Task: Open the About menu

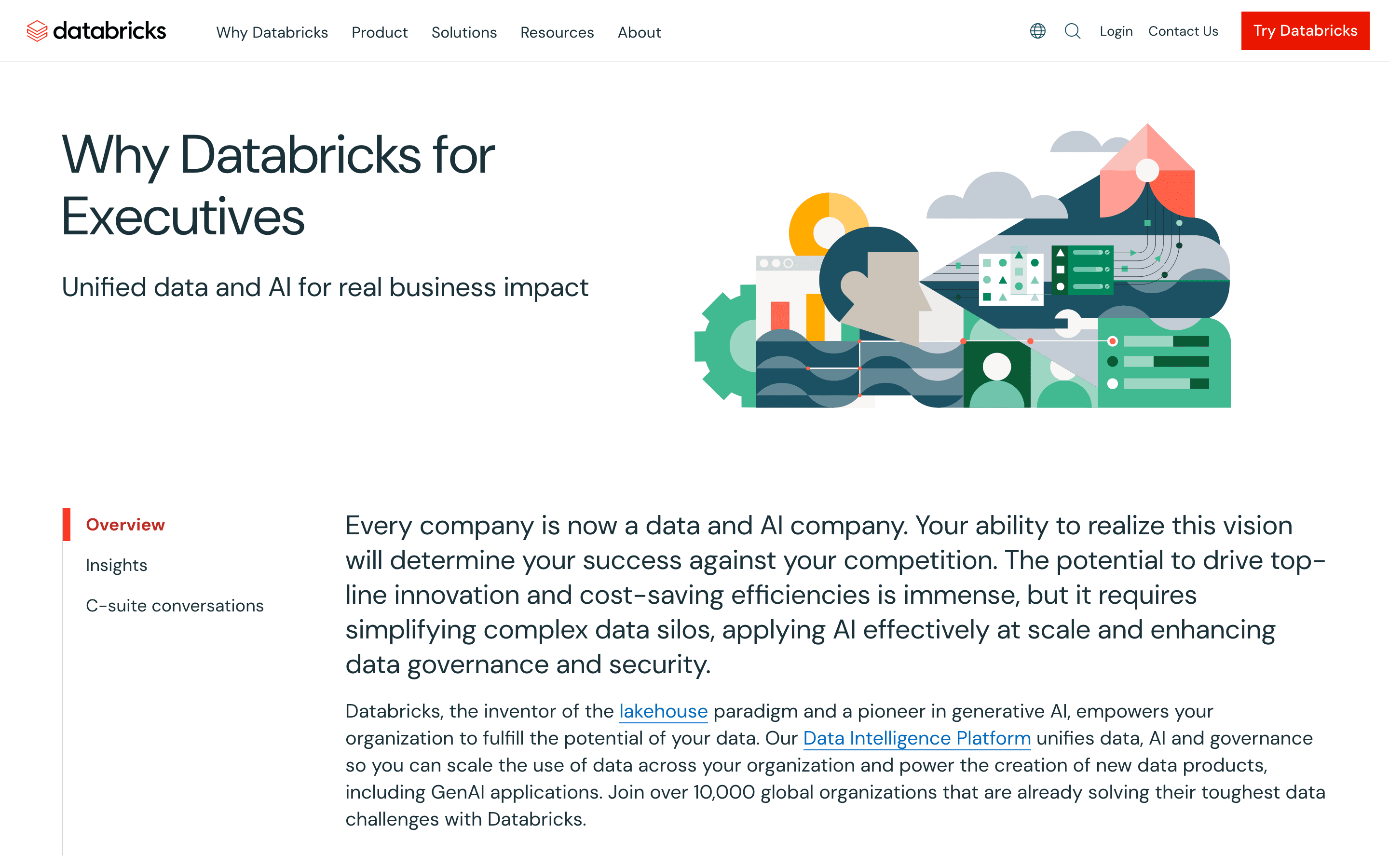Action: click(639, 32)
